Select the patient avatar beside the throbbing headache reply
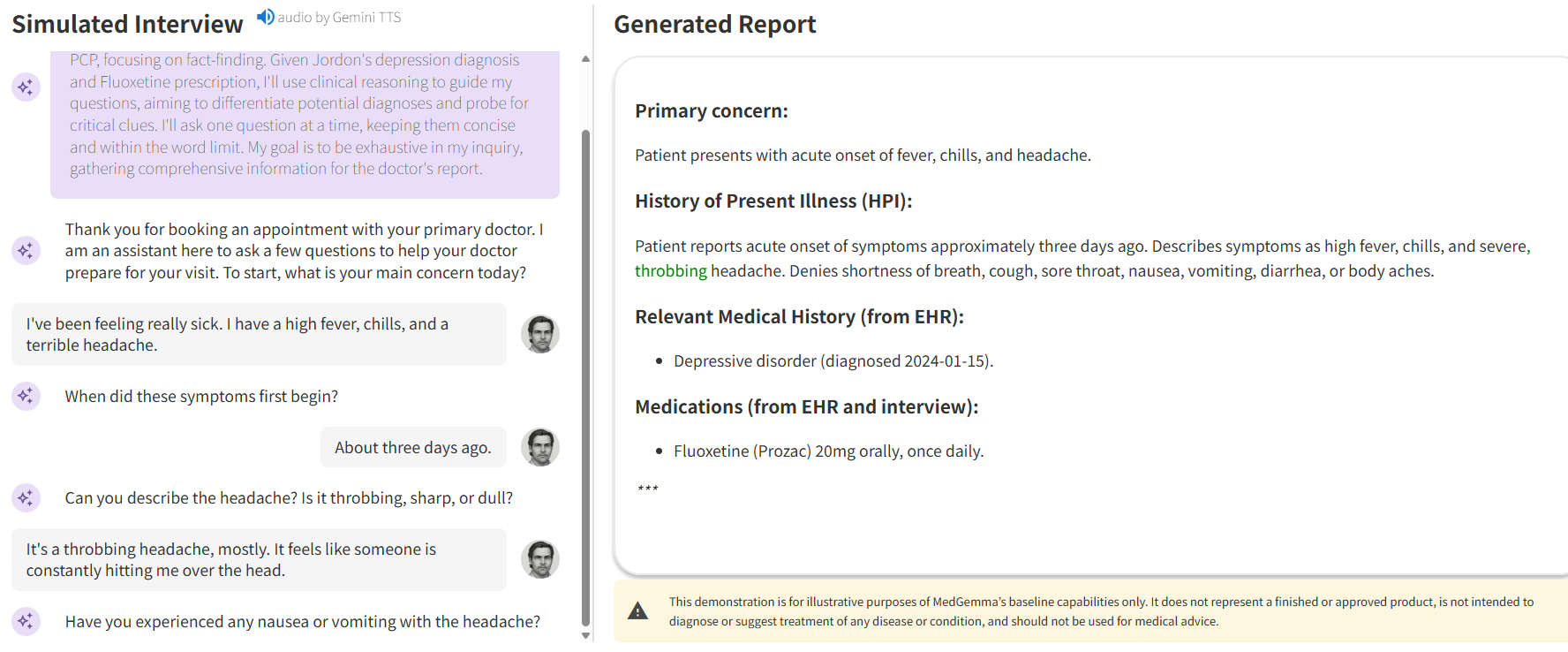The width and height of the screenshot is (1568, 652). 539,559
